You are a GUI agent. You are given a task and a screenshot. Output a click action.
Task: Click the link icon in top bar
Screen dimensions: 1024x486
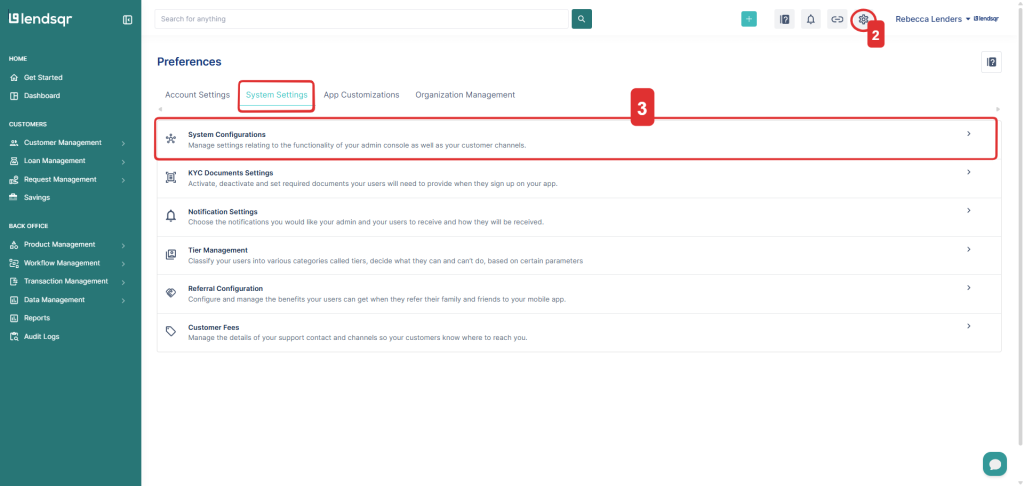pyautogui.click(x=837, y=19)
